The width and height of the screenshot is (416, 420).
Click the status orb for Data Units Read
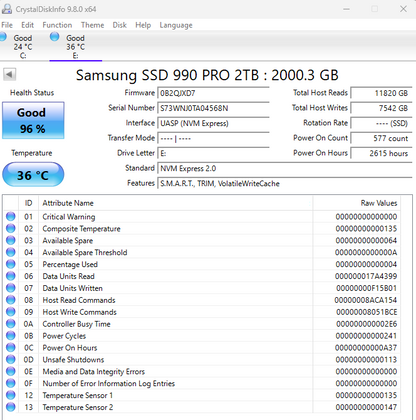coord(11,276)
